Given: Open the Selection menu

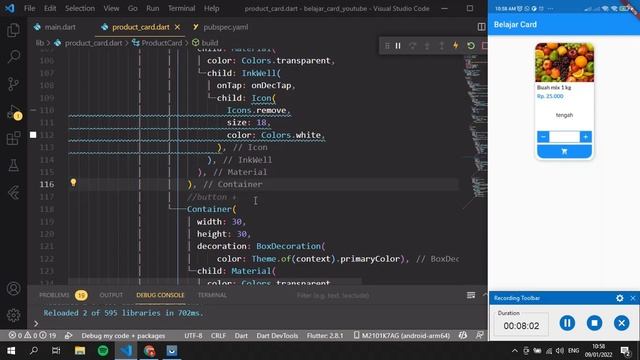Looking at the screenshot, I should pos(80,8).
